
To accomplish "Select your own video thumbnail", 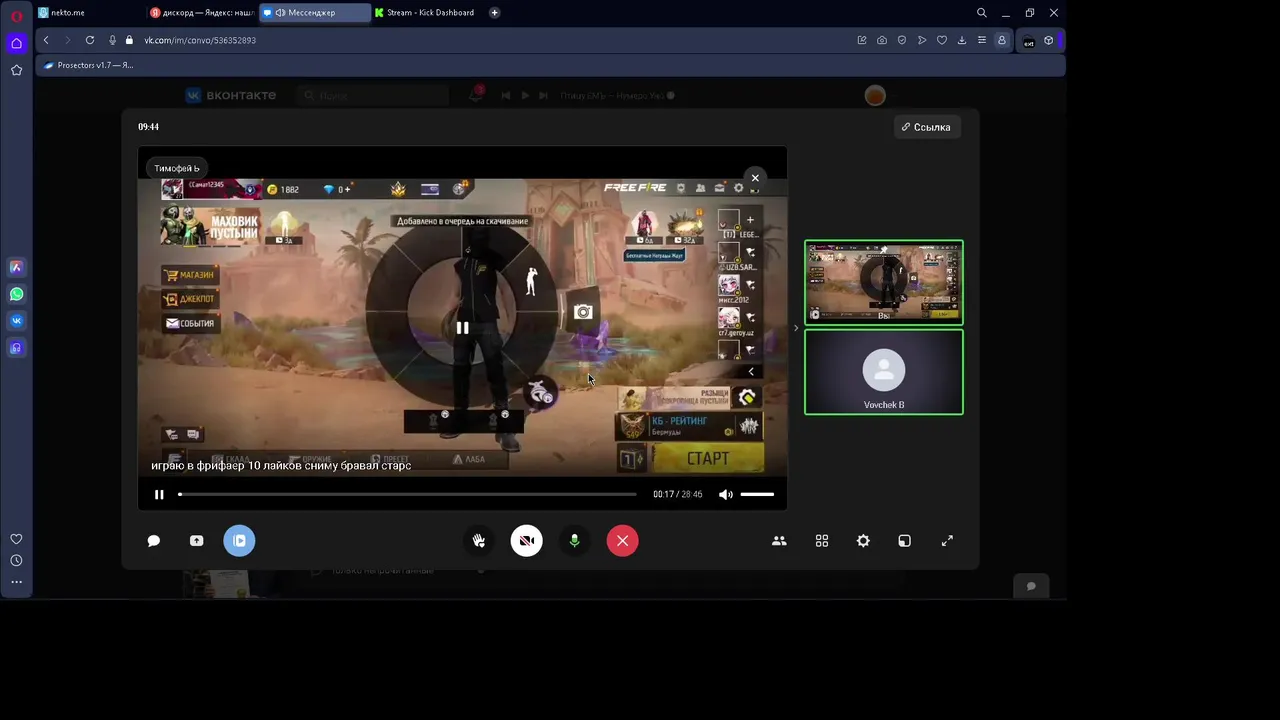I will (x=884, y=283).
